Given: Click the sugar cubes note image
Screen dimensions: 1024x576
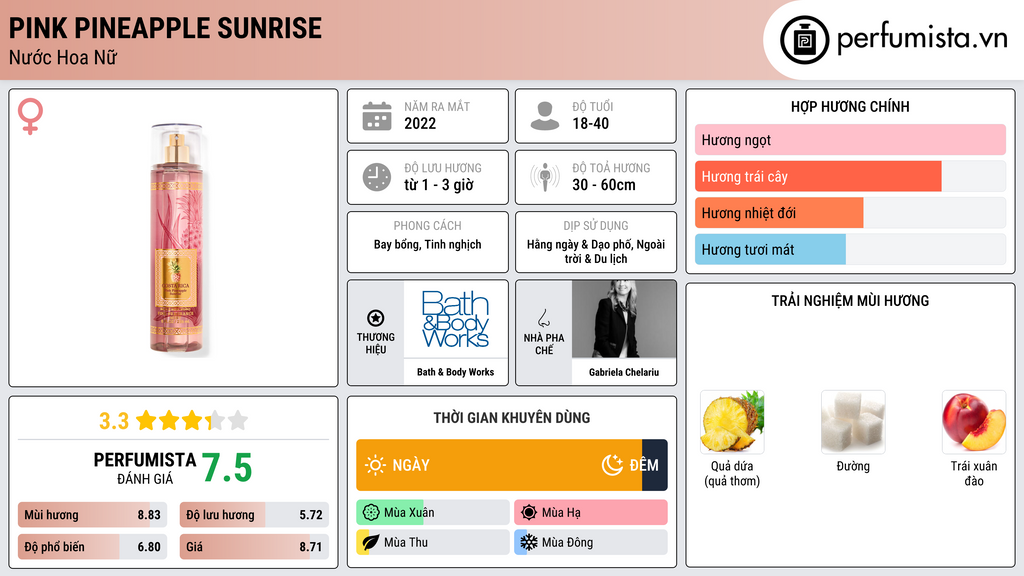Looking at the screenshot, I should point(853,422).
